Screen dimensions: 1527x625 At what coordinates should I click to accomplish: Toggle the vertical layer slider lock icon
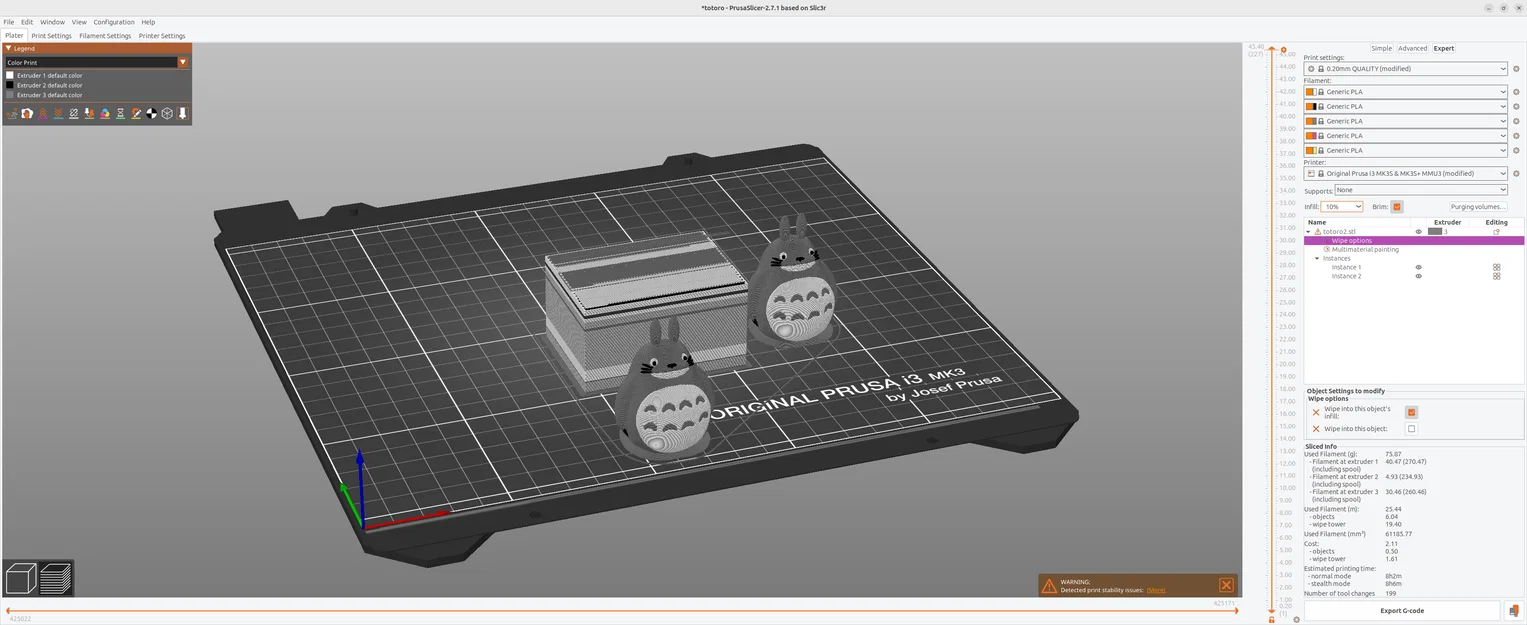(x=1271, y=619)
